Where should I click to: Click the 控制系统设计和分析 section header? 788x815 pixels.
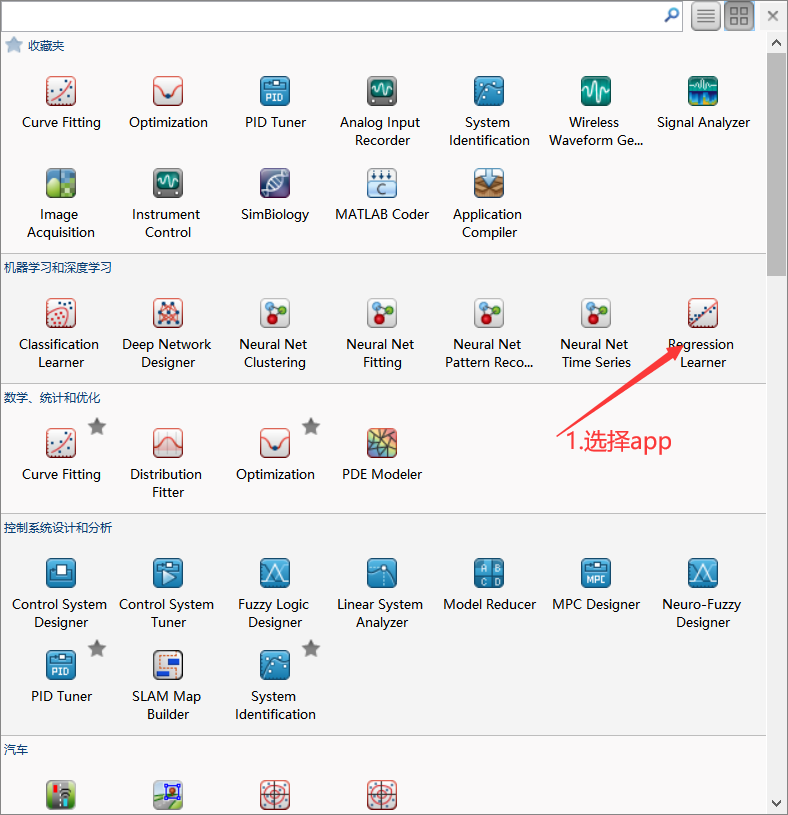pyautogui.click(x=58, y=528)
